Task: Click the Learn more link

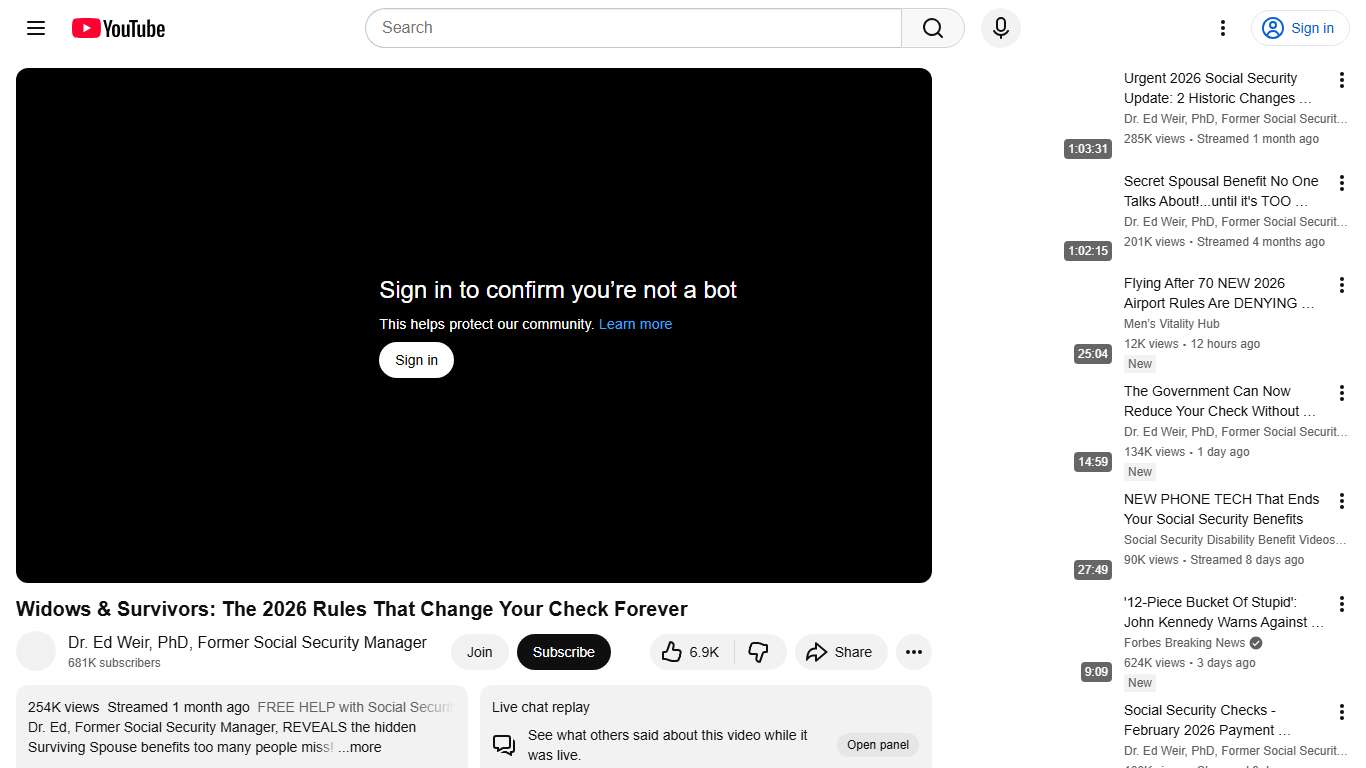Action: 635,323
